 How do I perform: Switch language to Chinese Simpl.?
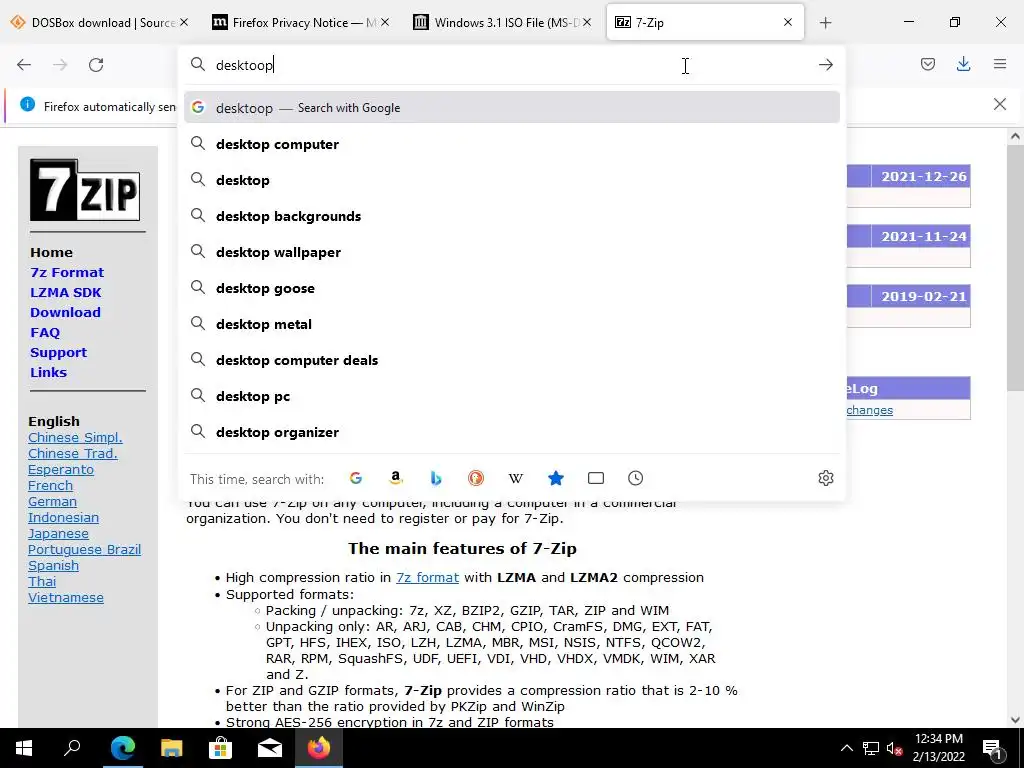click(x=75, y=438)
